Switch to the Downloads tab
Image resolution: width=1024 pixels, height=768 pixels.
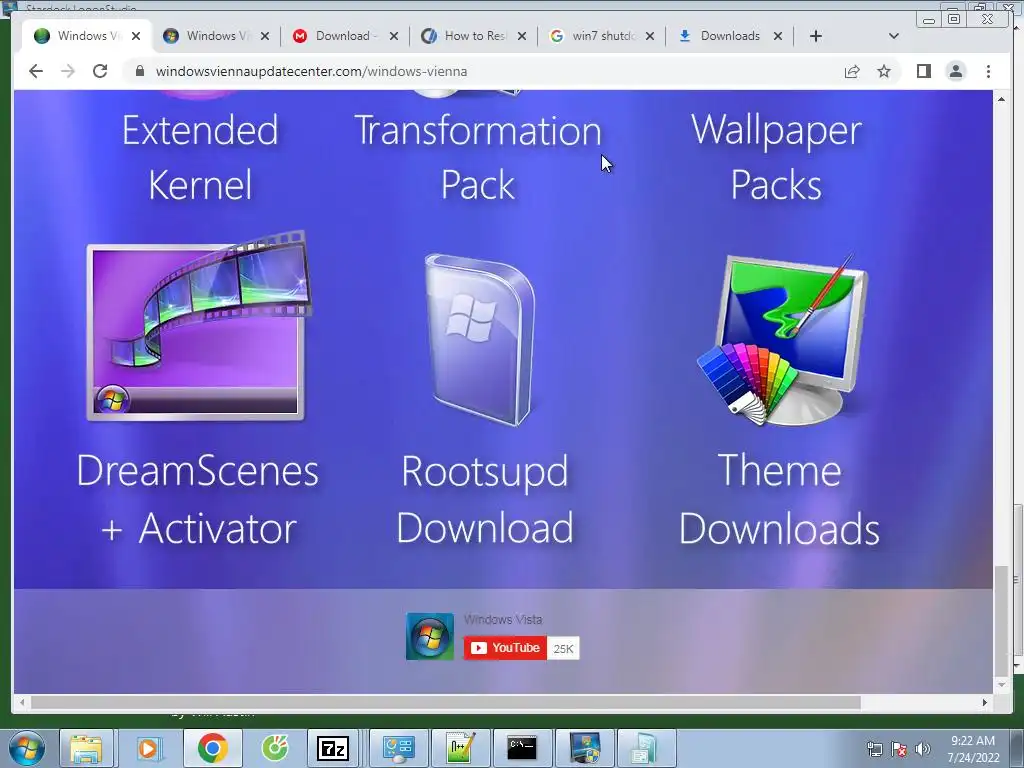(x=729, y=36)
